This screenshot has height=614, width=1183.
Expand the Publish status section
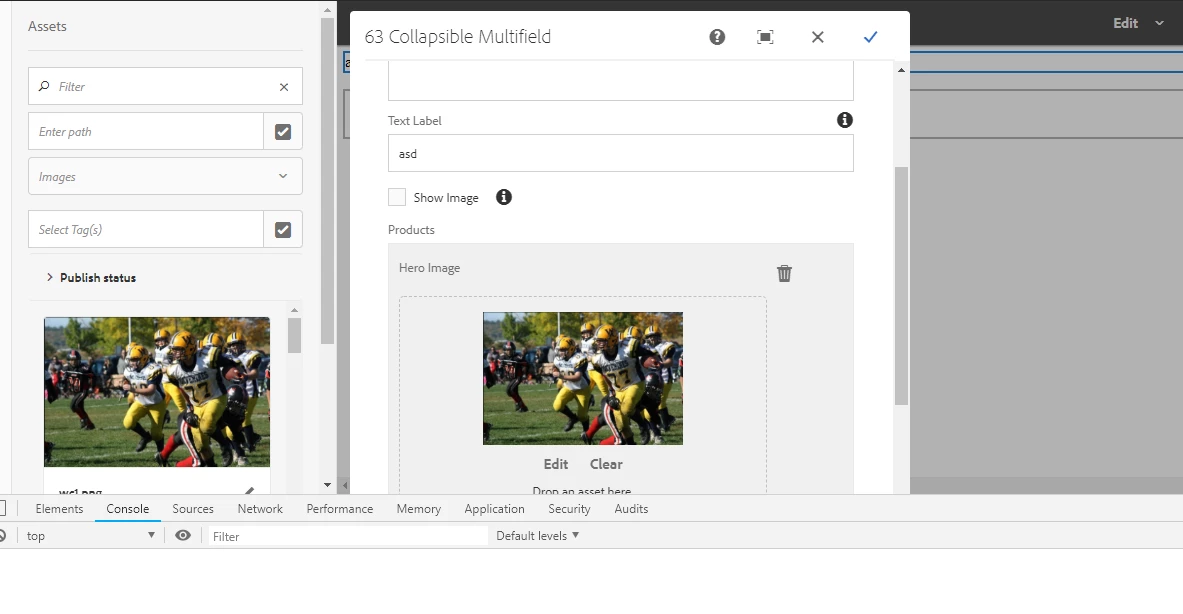(91, 278)
